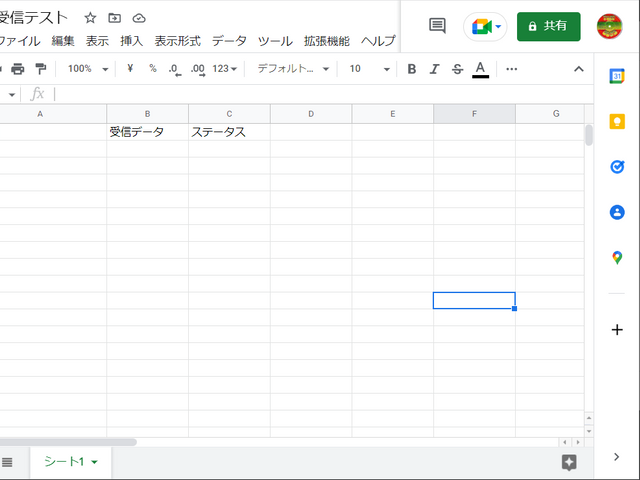This screenshot has height=480, width=640.
Task: Open Google Keep in side panel
Action: pyautogui.click(x=617, y=122)
